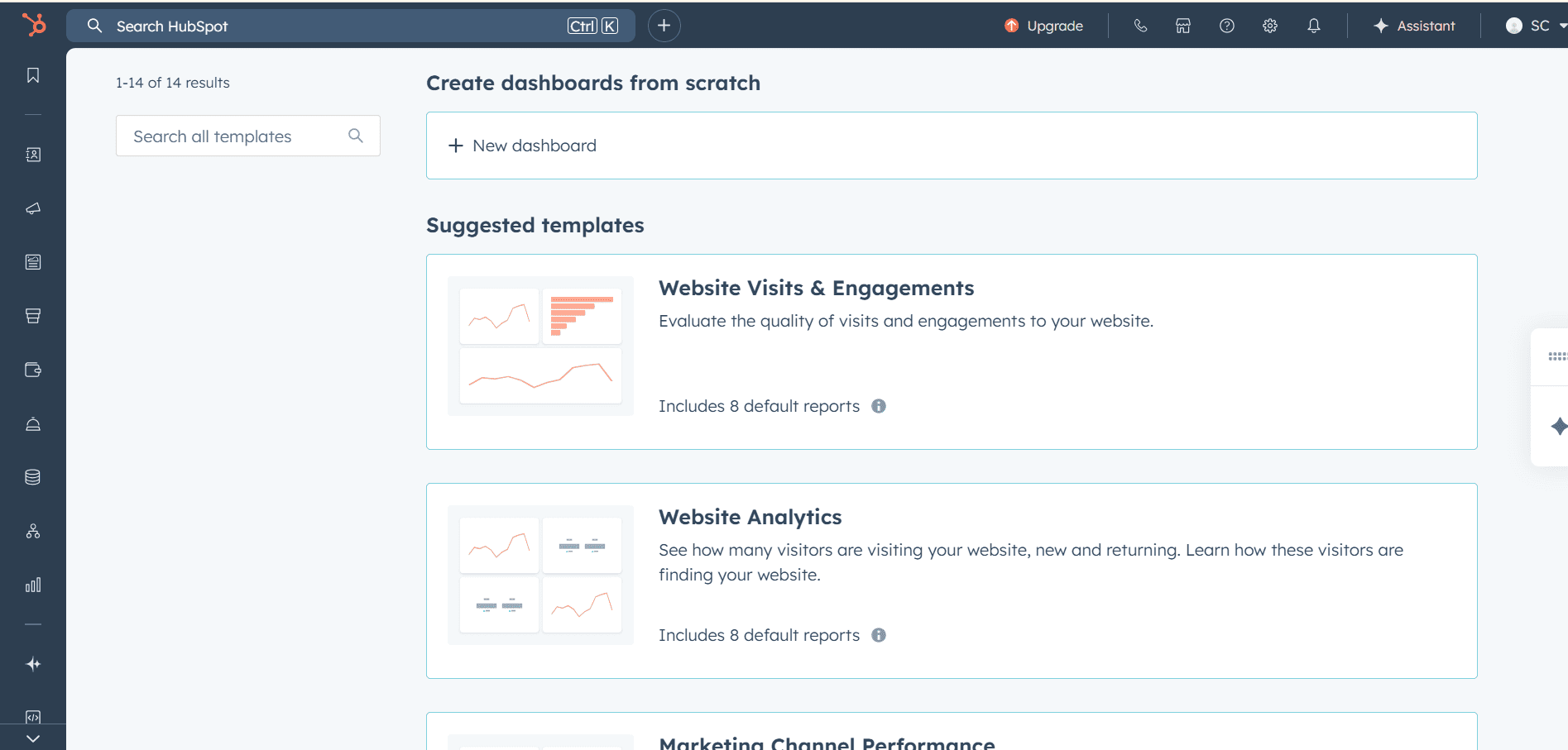
Task: Select the Website Analytics template
Action: click(750, 516)
